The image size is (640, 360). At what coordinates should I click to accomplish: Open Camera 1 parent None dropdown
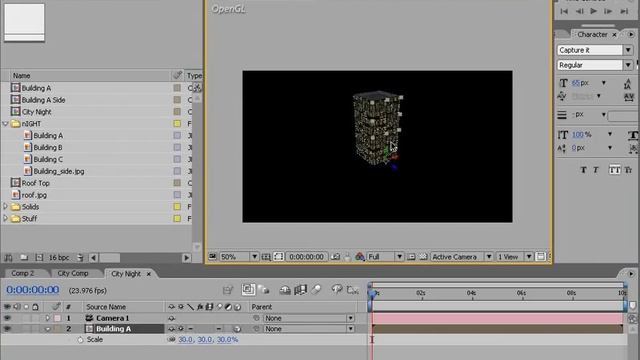click(309, 318)
